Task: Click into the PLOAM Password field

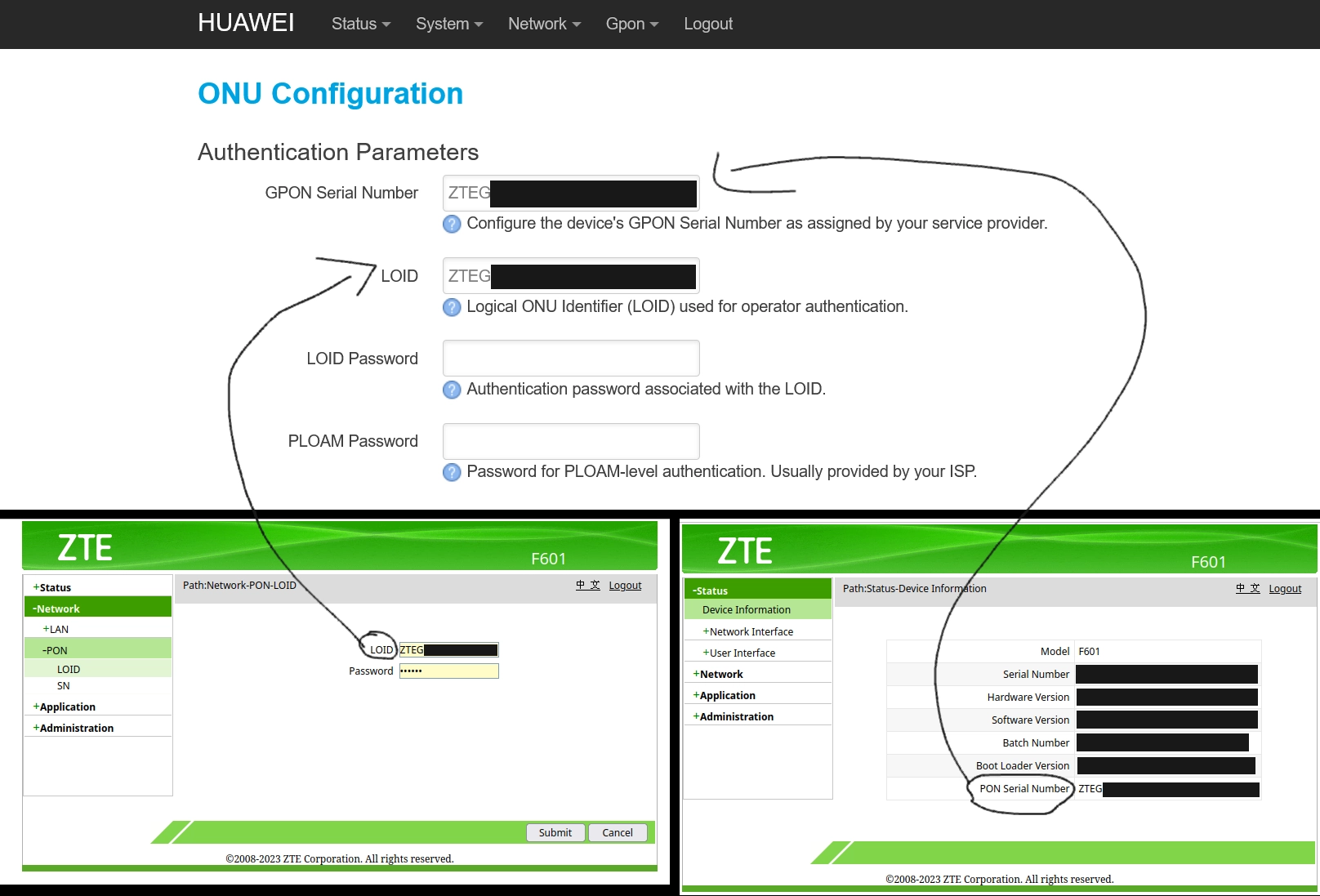Action: click(x=571, y=441)
